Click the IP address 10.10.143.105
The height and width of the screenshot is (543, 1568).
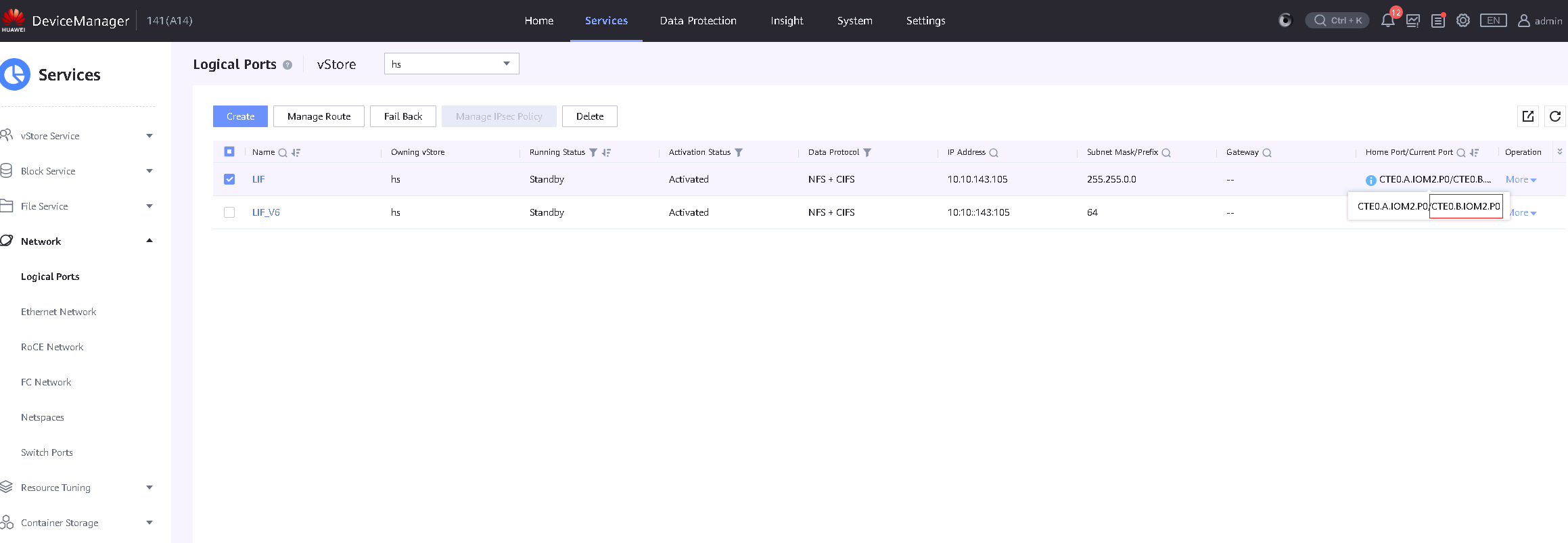click(x=977, y=179)
